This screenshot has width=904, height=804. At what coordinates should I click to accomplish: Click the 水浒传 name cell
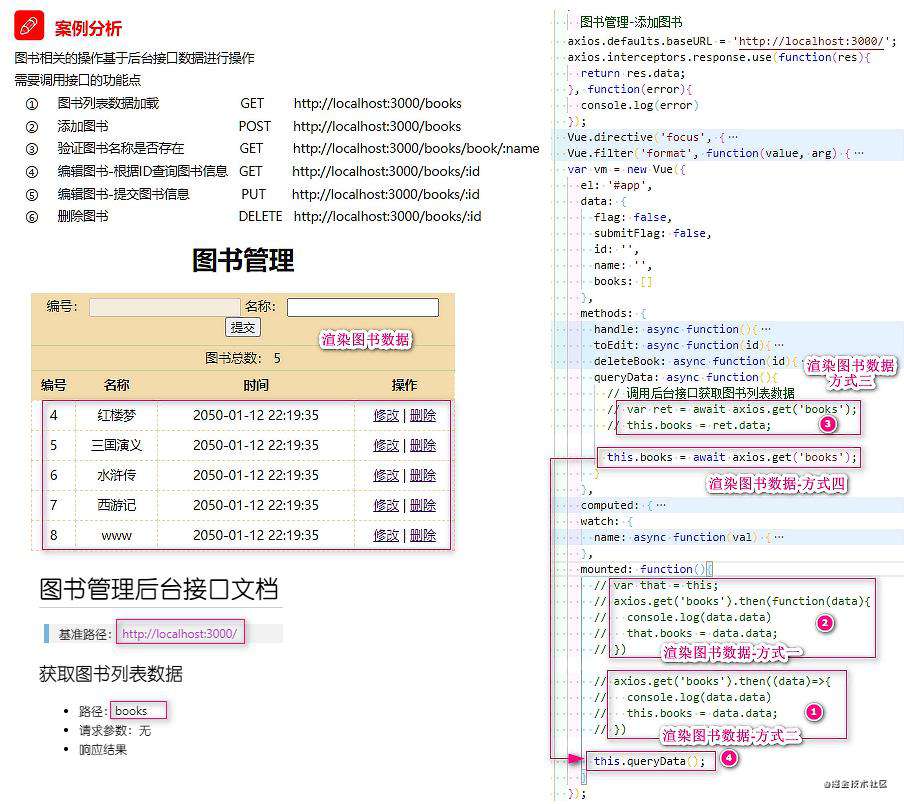[x=116, y=475]
